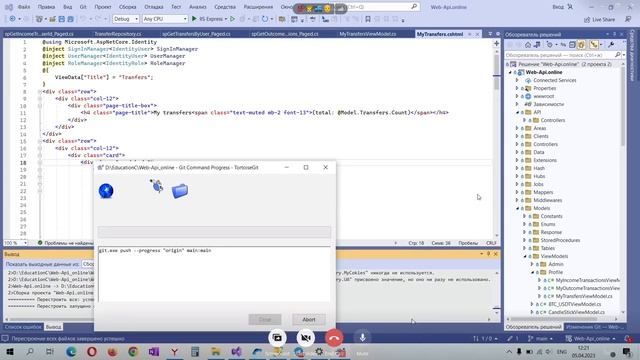Screen dimensions: 640x360
Task: Open the Git menu
Action: (83, 7)
